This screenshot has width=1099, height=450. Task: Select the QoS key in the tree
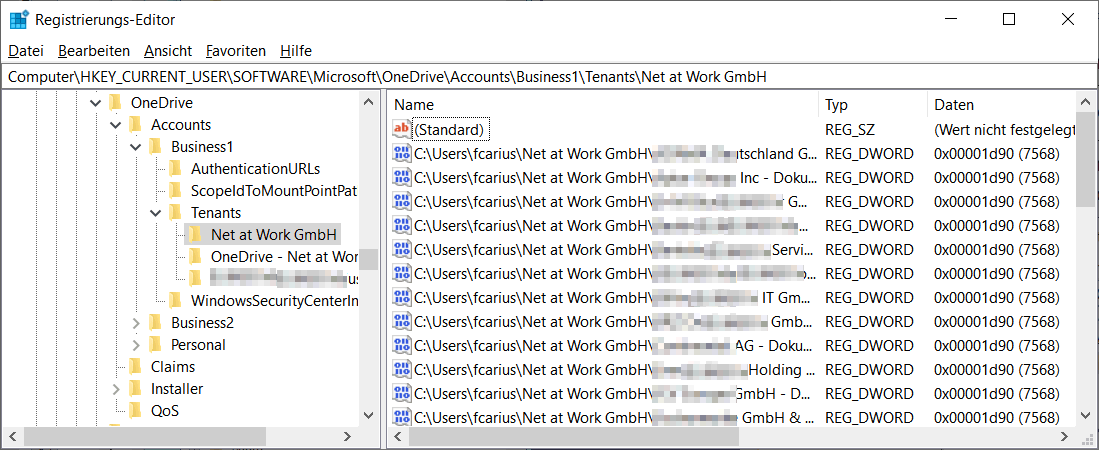click(x=165, y=410)
